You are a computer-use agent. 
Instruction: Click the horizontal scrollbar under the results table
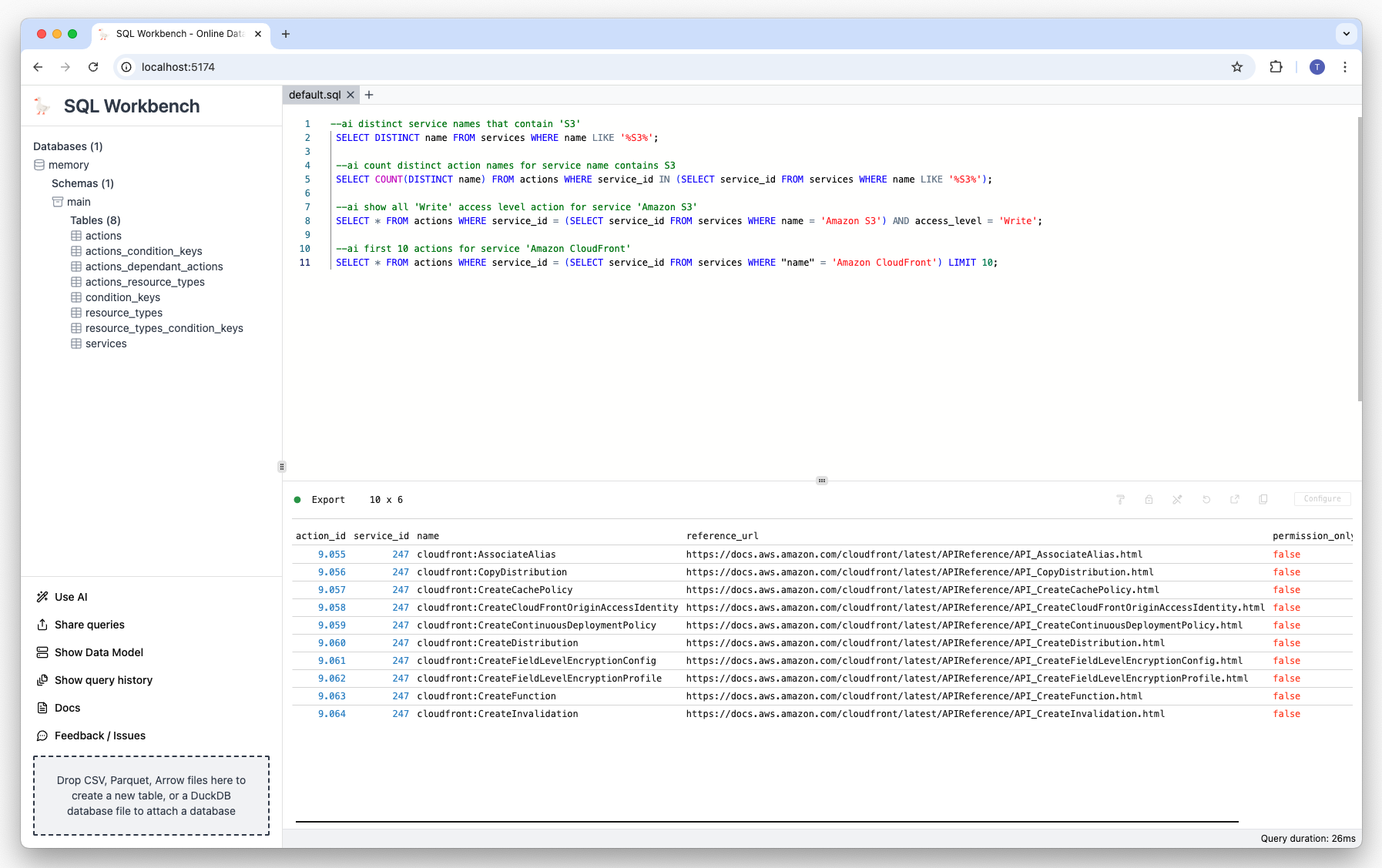[x=766, y=822]
